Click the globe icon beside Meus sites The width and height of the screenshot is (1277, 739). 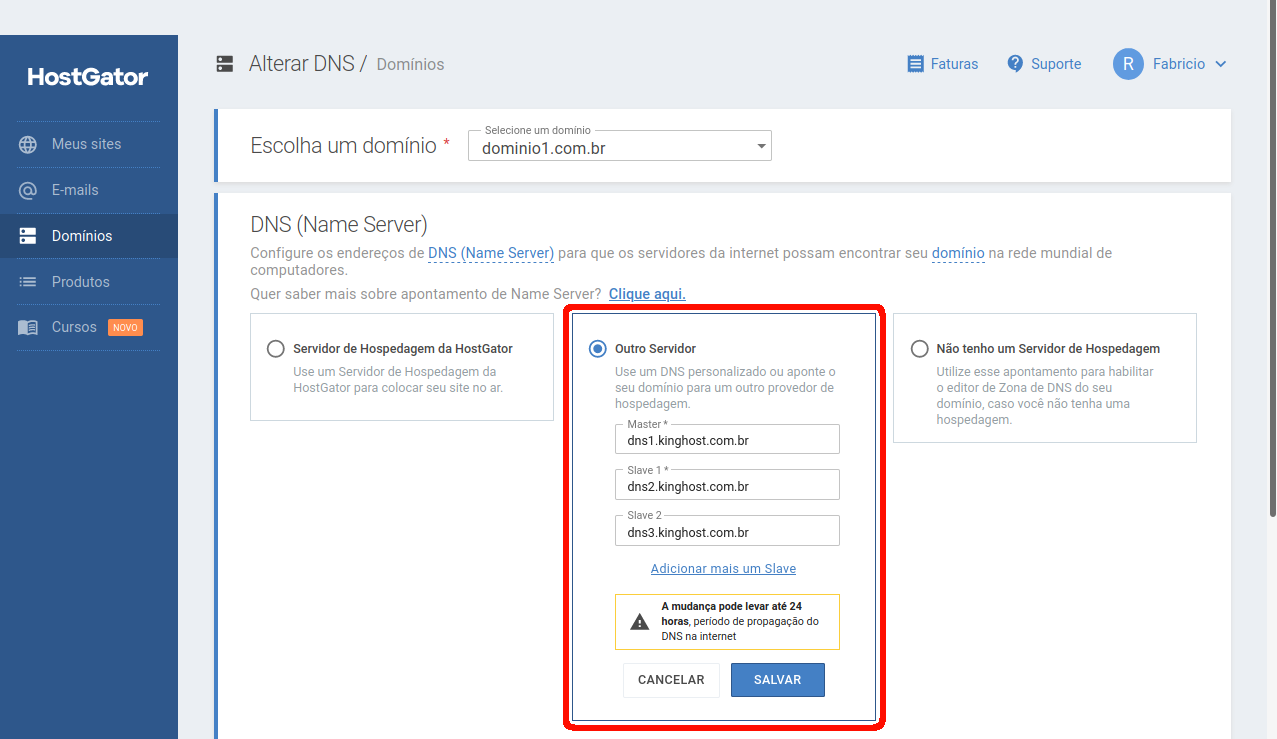point(28,144)
